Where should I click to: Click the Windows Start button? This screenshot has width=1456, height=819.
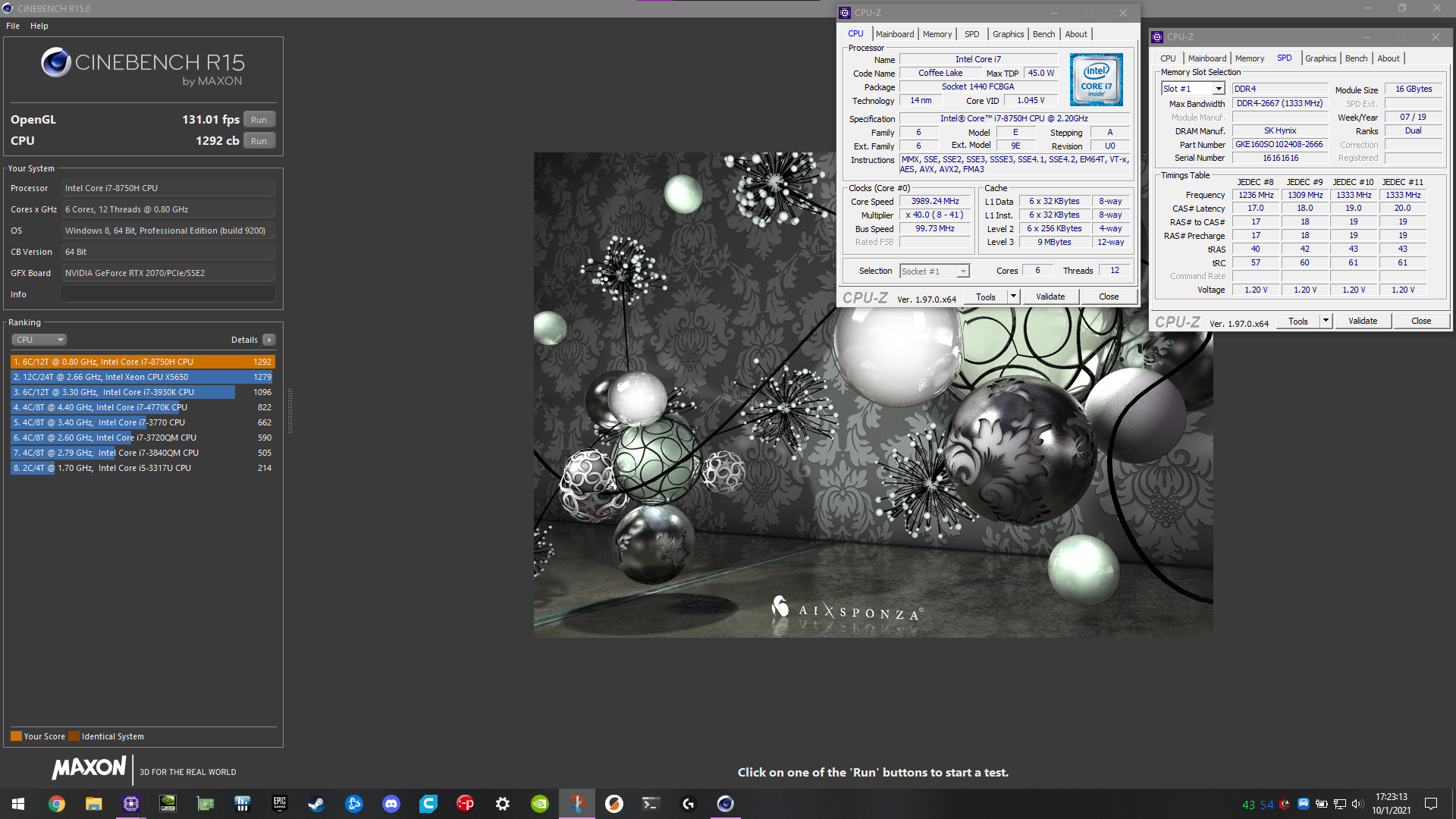18,804
